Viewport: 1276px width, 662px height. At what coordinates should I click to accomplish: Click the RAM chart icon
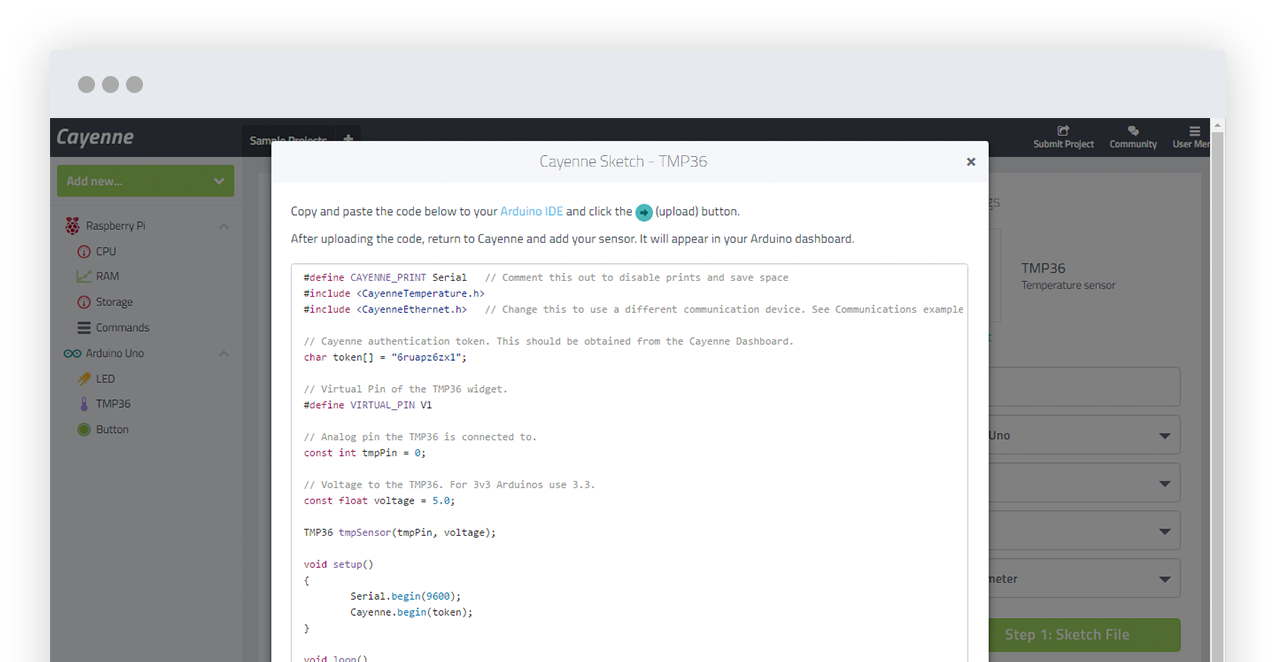[x=84, y=277]
